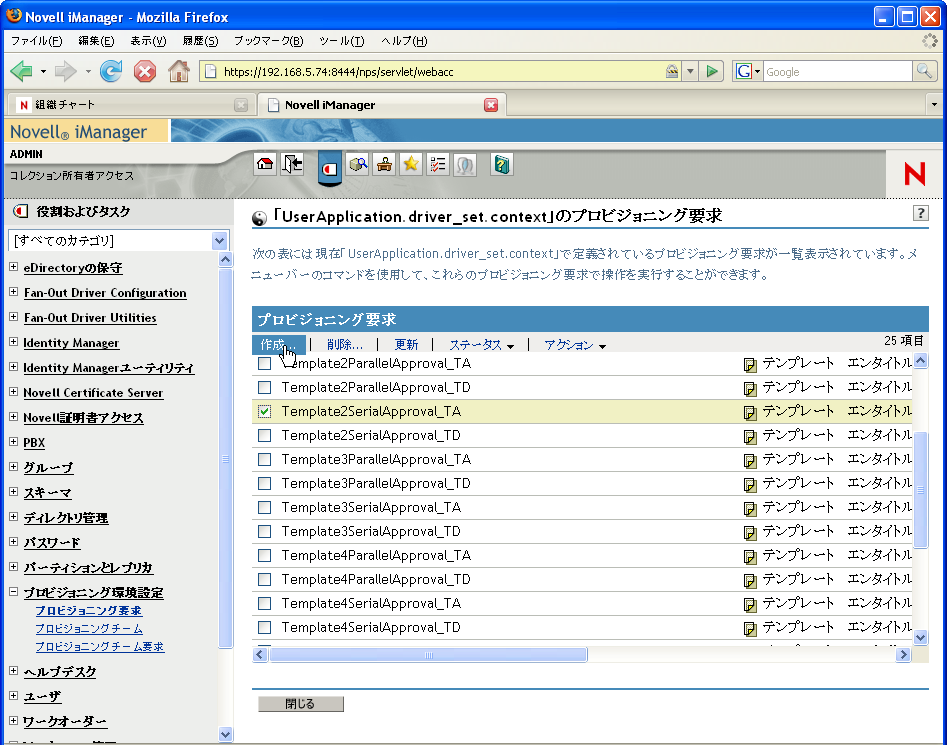
Task: Open the プロビジョニングチーム要求 link
Action: coord(100,647)
